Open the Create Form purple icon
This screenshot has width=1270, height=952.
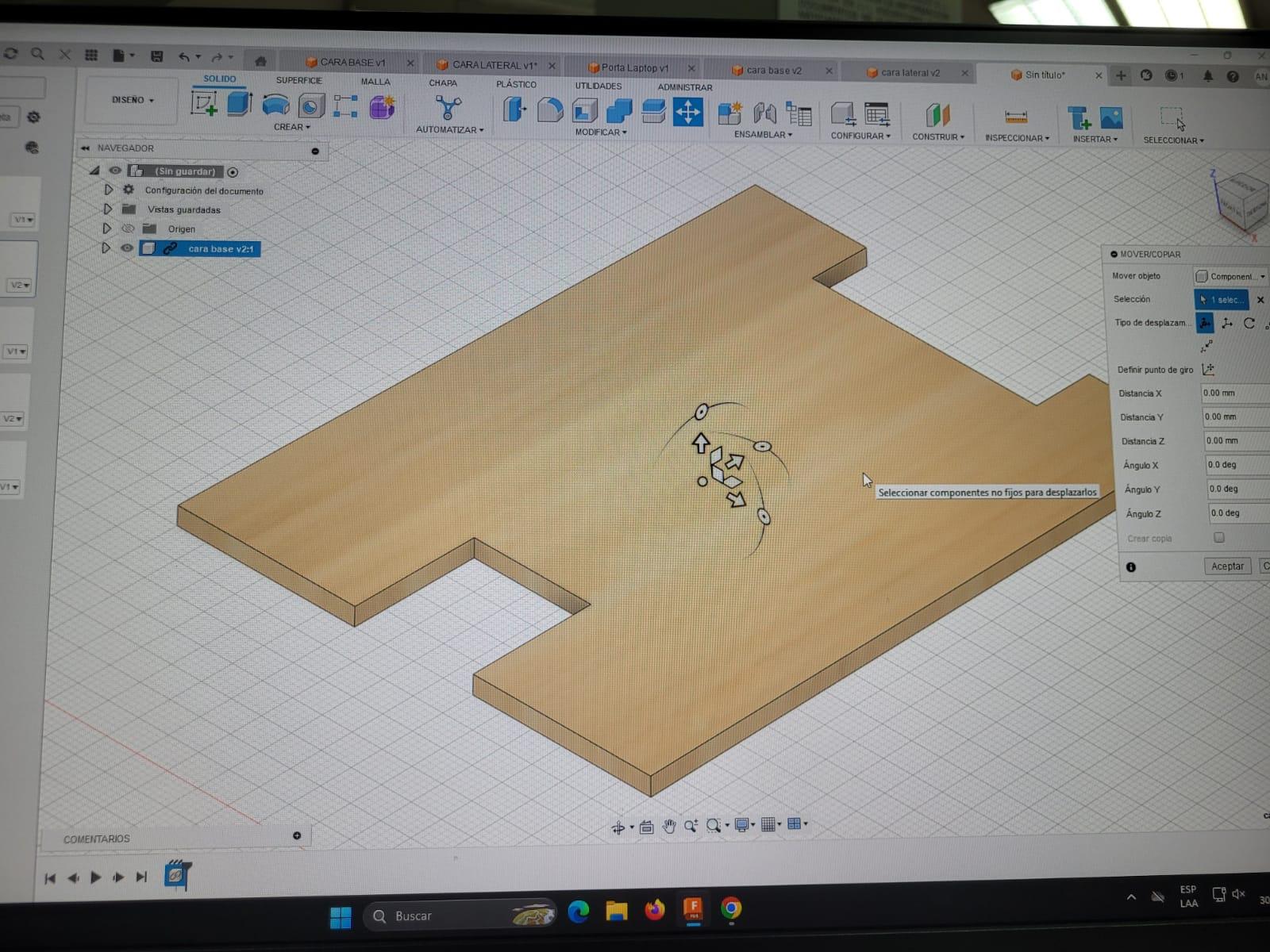(x=382, y=107)
